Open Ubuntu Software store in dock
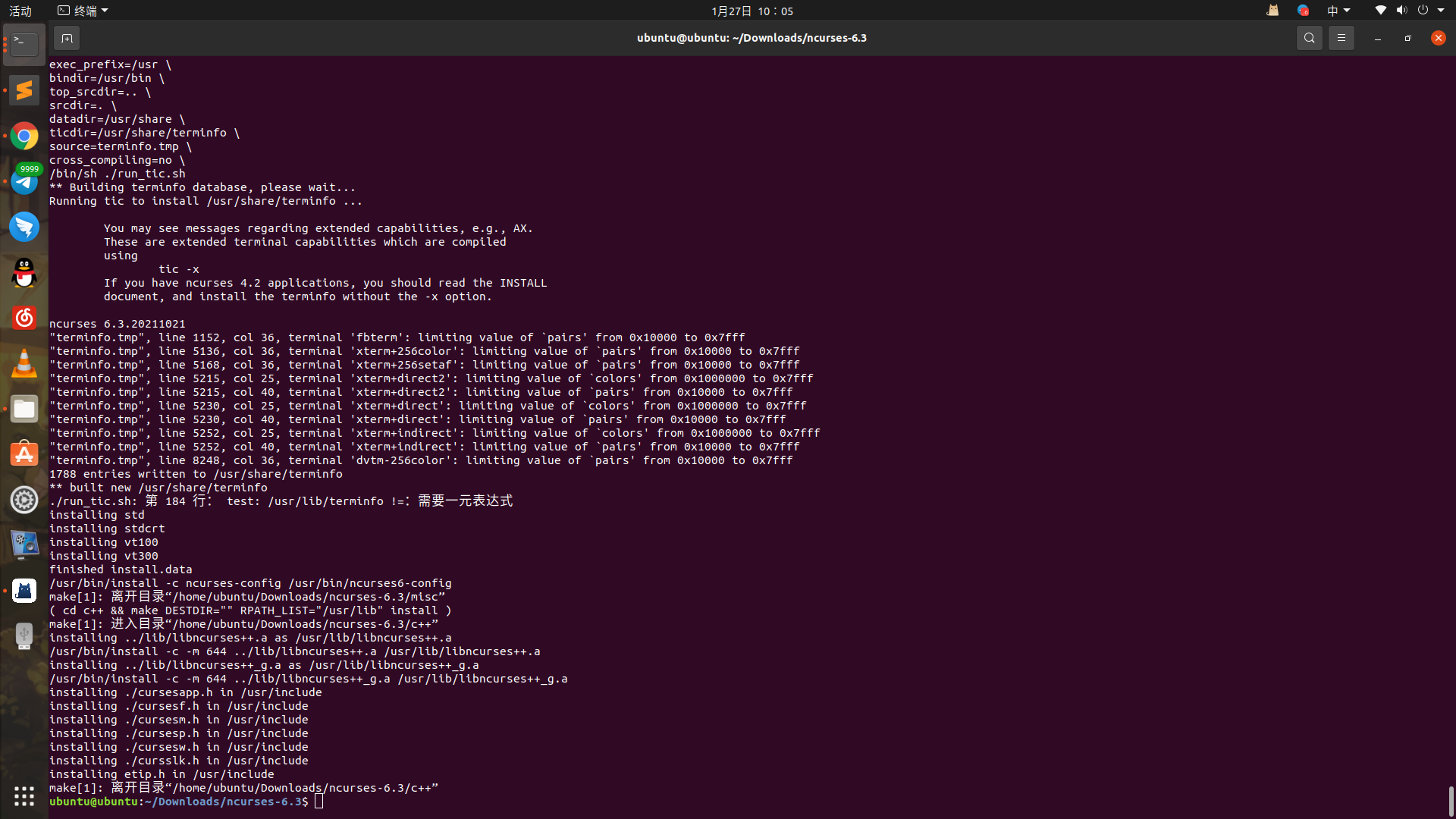Image resolution: width=1456 pixels, height=819 pixels. (x=24, y=454)
